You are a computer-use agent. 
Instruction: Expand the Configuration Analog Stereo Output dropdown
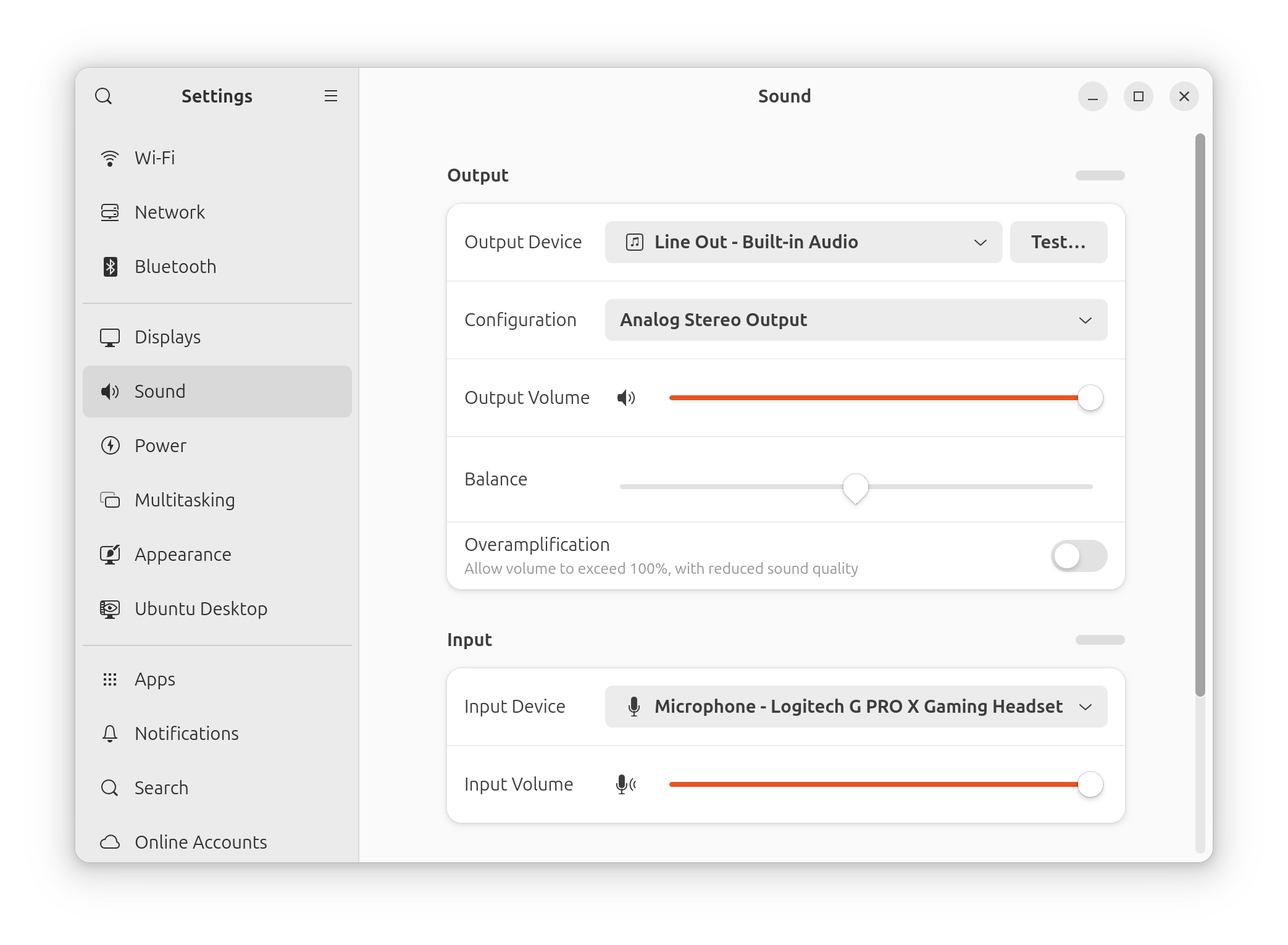click(x=856, y=320)
